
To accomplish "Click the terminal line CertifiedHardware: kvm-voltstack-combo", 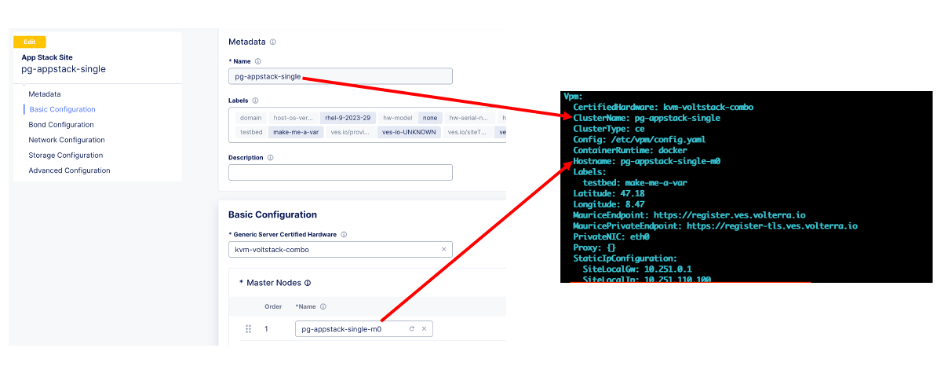I will pyautogui.click(x=663, y=107).
